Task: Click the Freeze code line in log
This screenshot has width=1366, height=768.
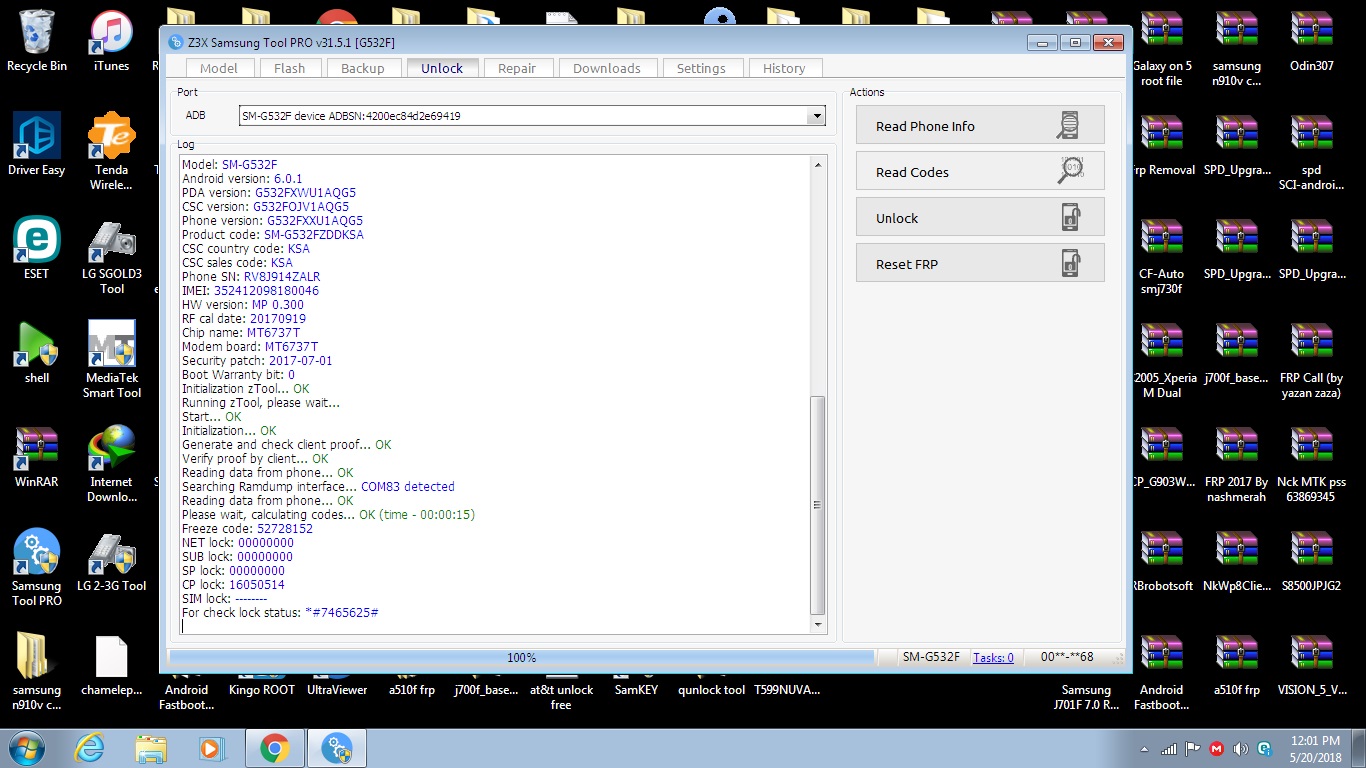Action: coord(247,529)
